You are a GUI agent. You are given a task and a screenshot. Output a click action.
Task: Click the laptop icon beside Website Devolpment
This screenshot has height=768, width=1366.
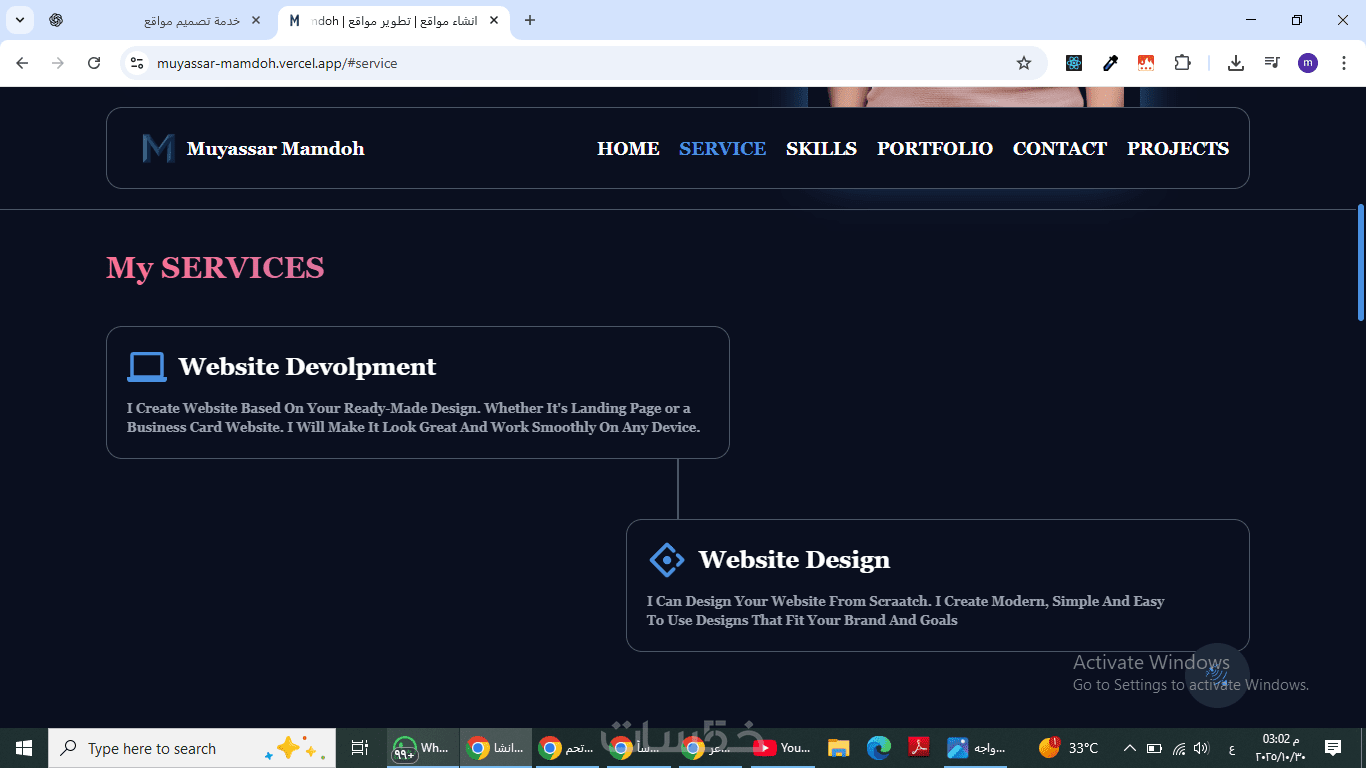tap(147, 367)
